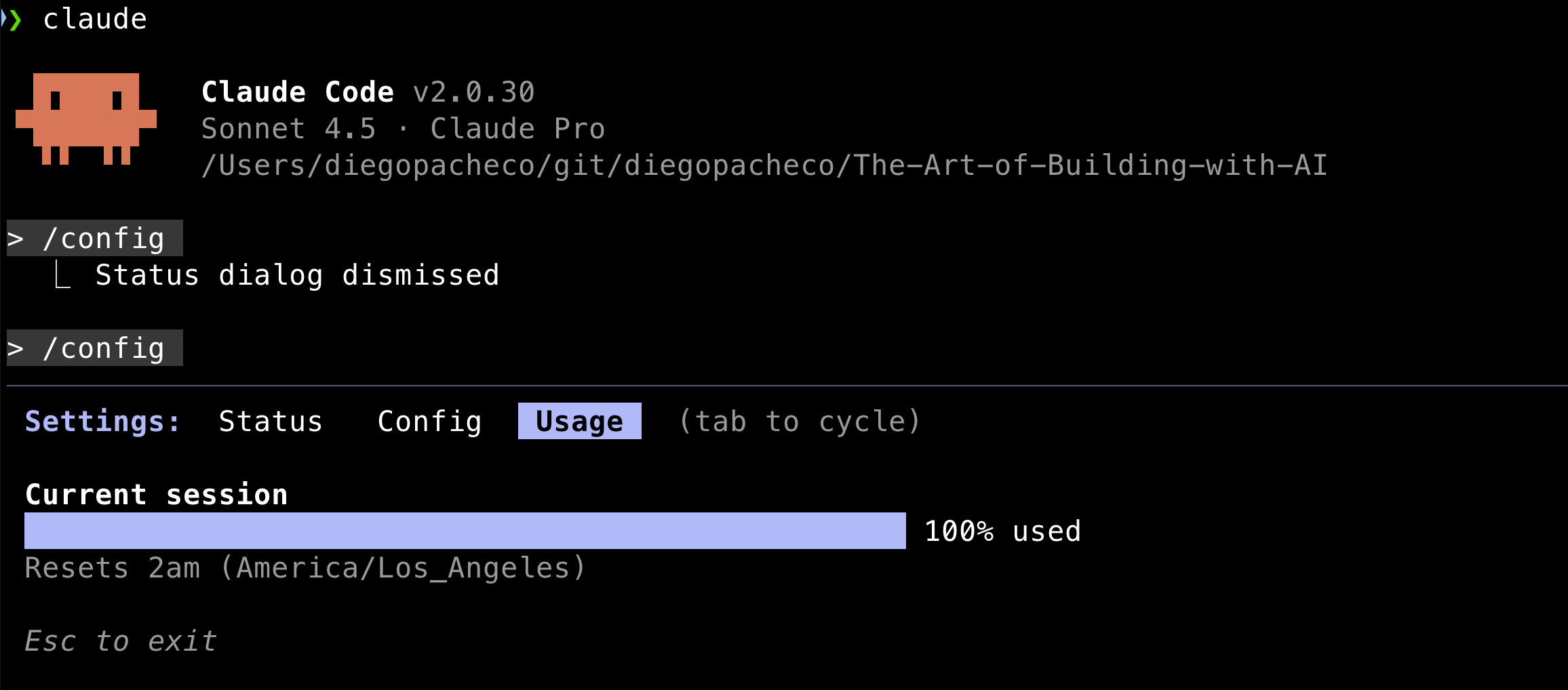Click the Sonnet 4.5 model label
Viewport: 1568px width, 690px height.
point(288,129)
